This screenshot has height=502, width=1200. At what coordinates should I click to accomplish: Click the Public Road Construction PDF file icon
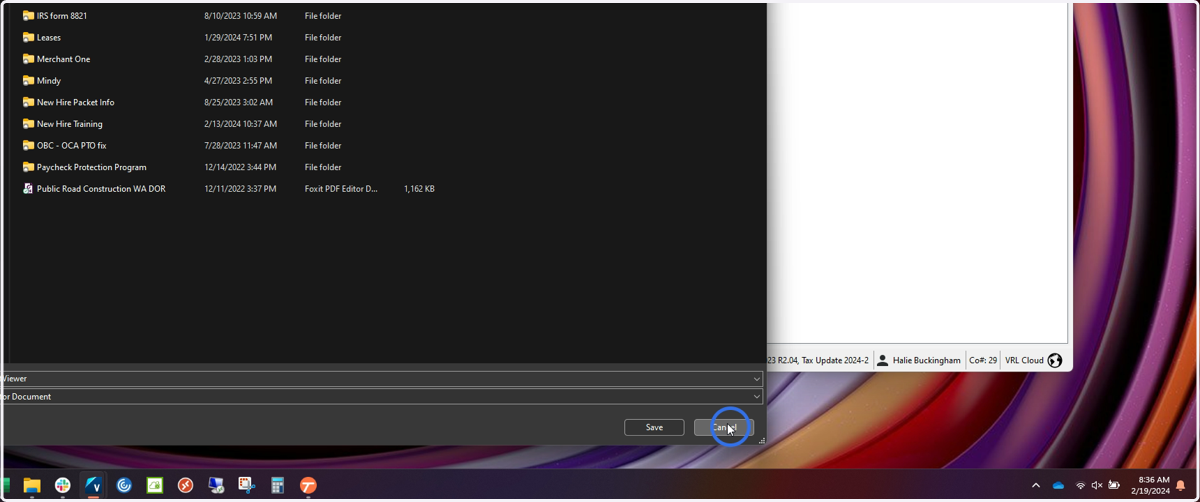[28, 188]
